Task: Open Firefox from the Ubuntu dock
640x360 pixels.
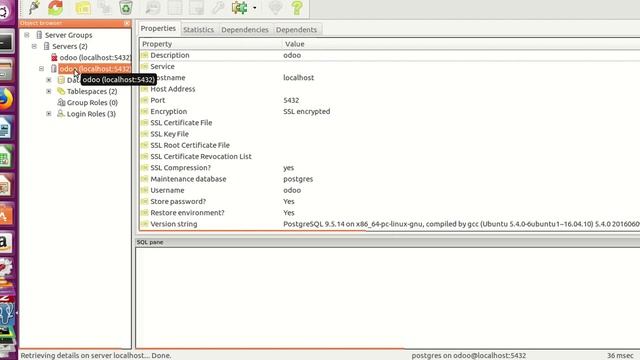Action: tap(6, 99)
